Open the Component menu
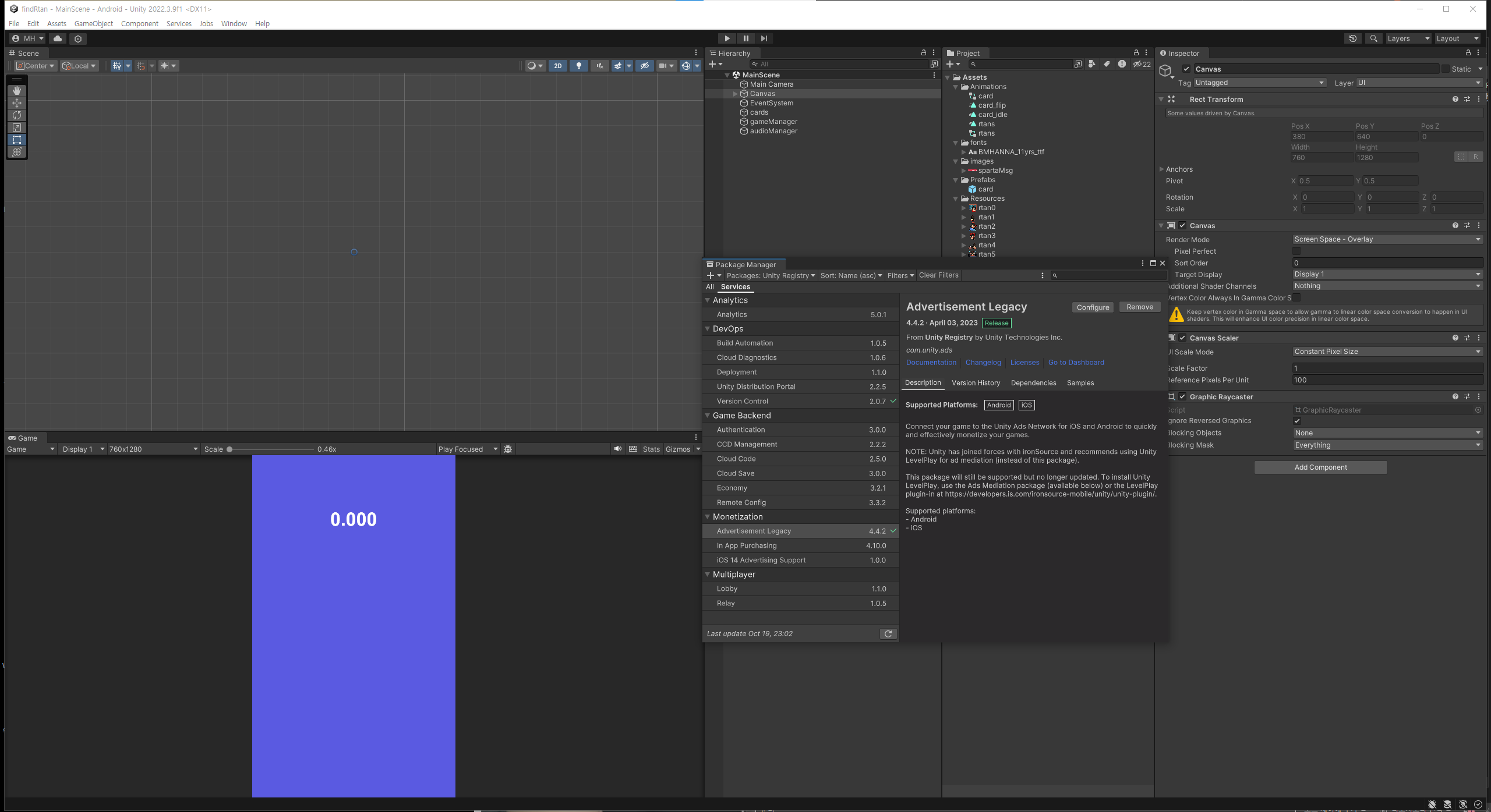The height and width of the screenshot is (812, 1491). [140, 24]
